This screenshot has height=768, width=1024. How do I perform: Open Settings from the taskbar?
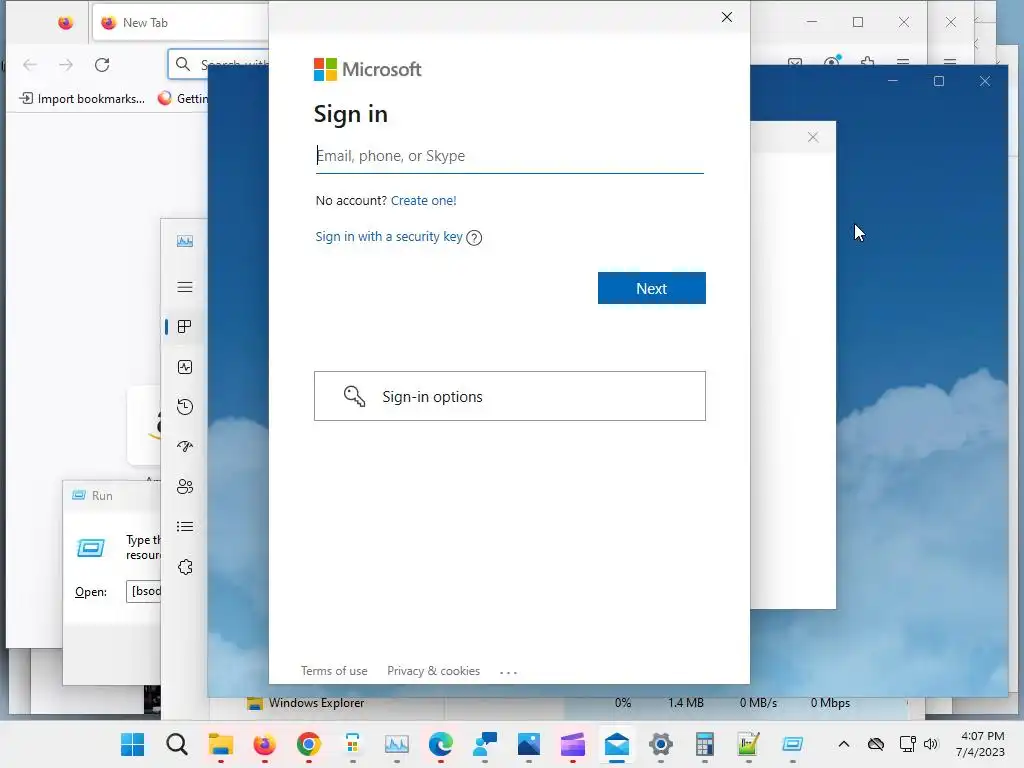(x=661, y=744)
